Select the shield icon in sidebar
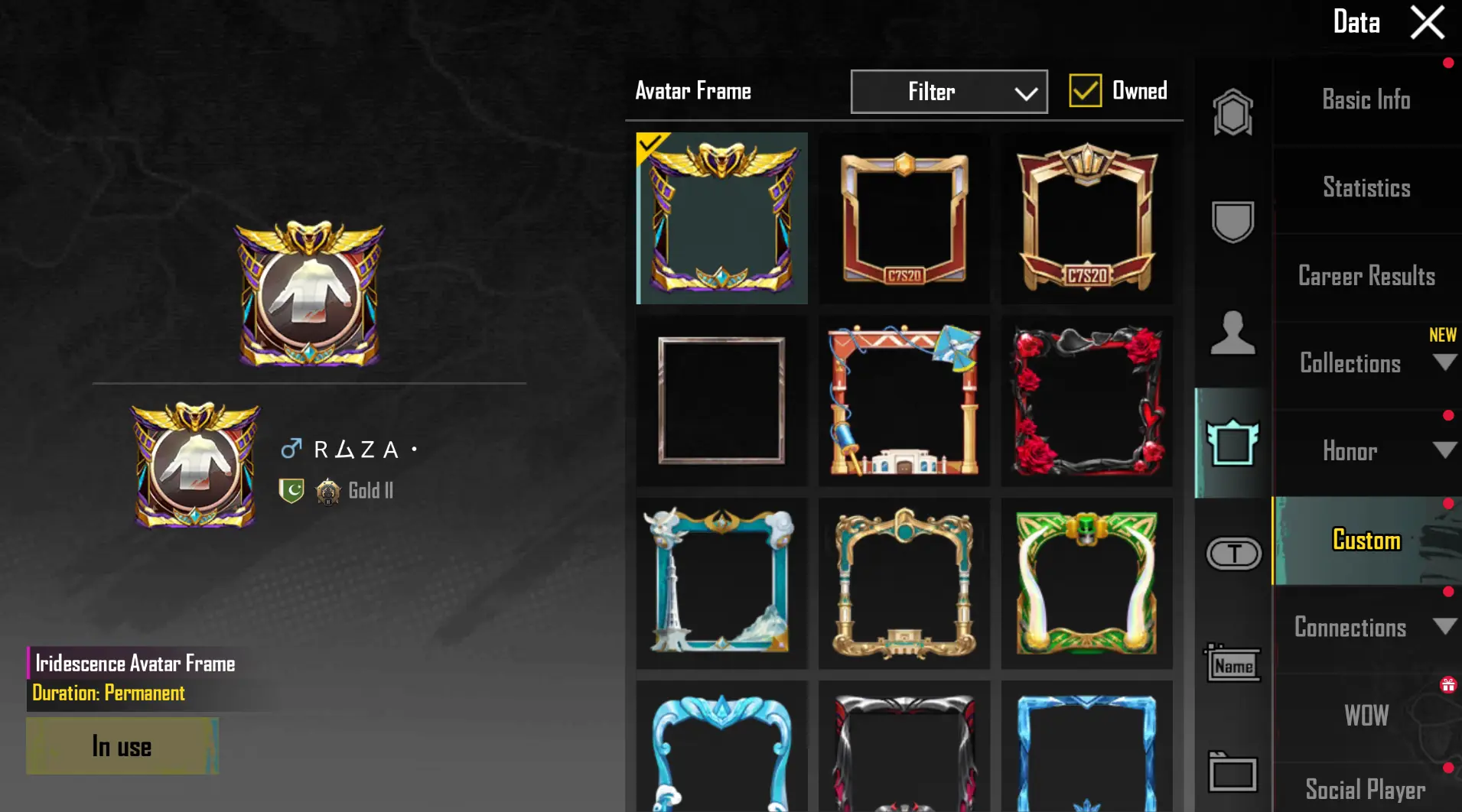The width and height of the screenshot is (1462, 812). click(1232, 222)
